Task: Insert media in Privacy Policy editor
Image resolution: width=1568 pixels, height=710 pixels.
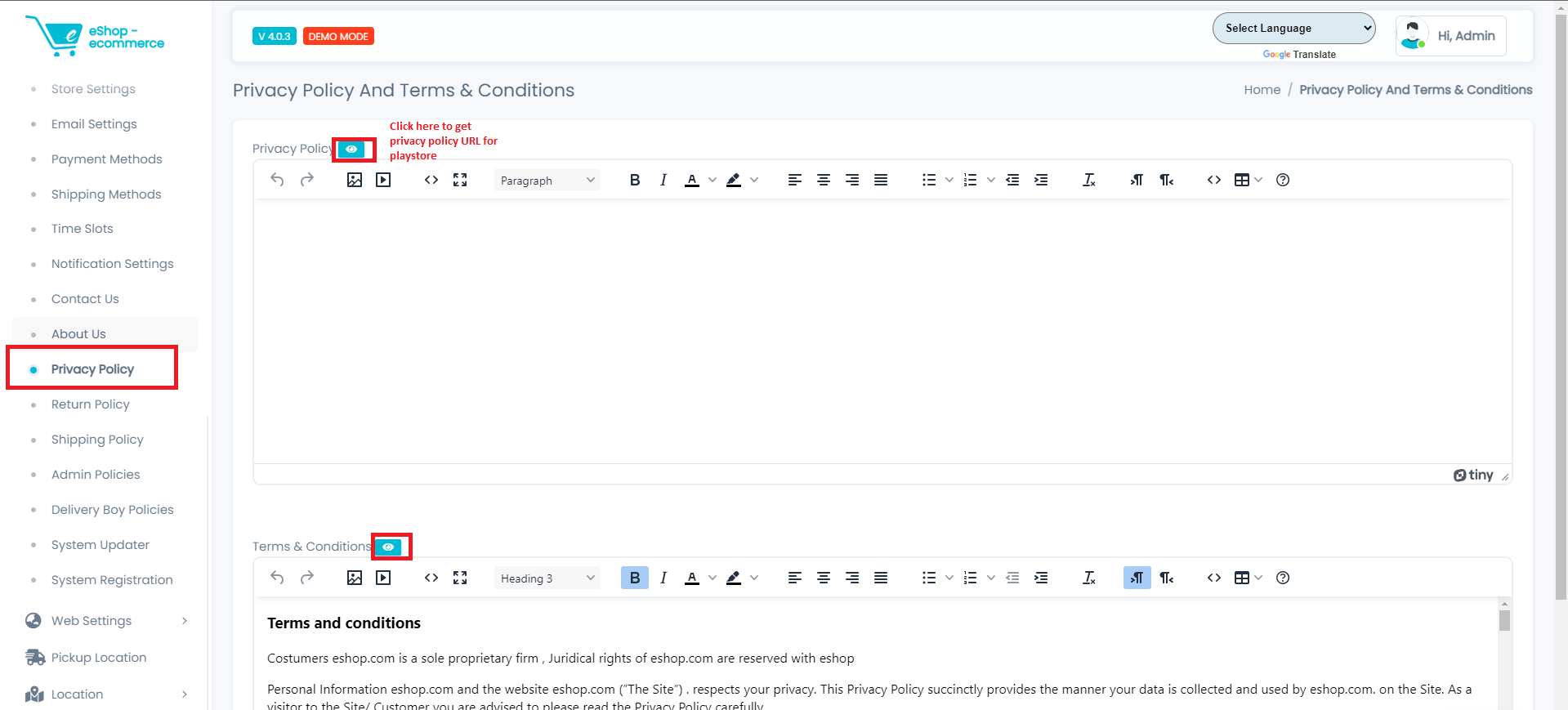Action: pos(383,180)
